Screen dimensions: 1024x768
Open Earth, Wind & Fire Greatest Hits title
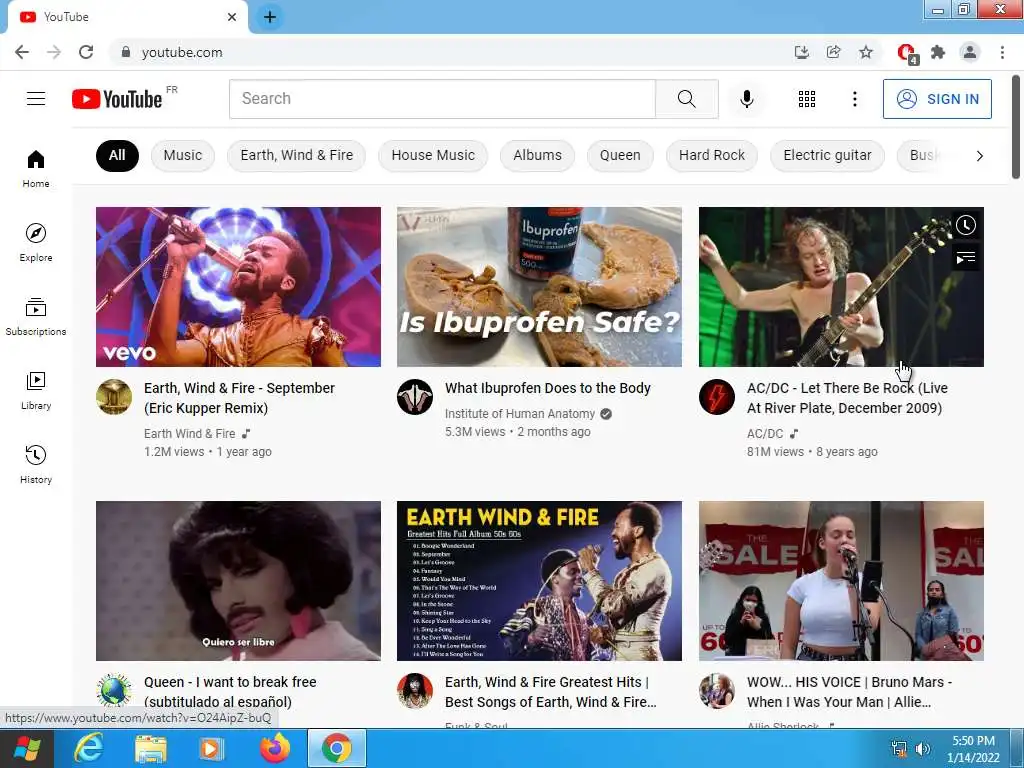tap(551, 692)
